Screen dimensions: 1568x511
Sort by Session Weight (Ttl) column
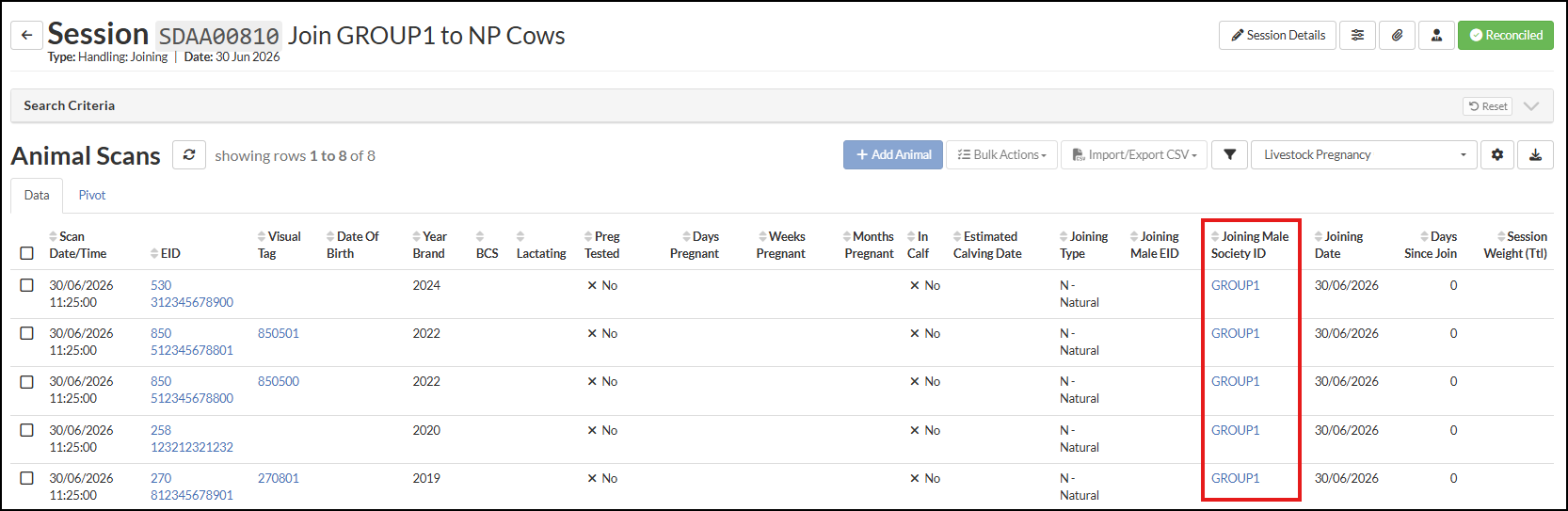pos(1515,245)
